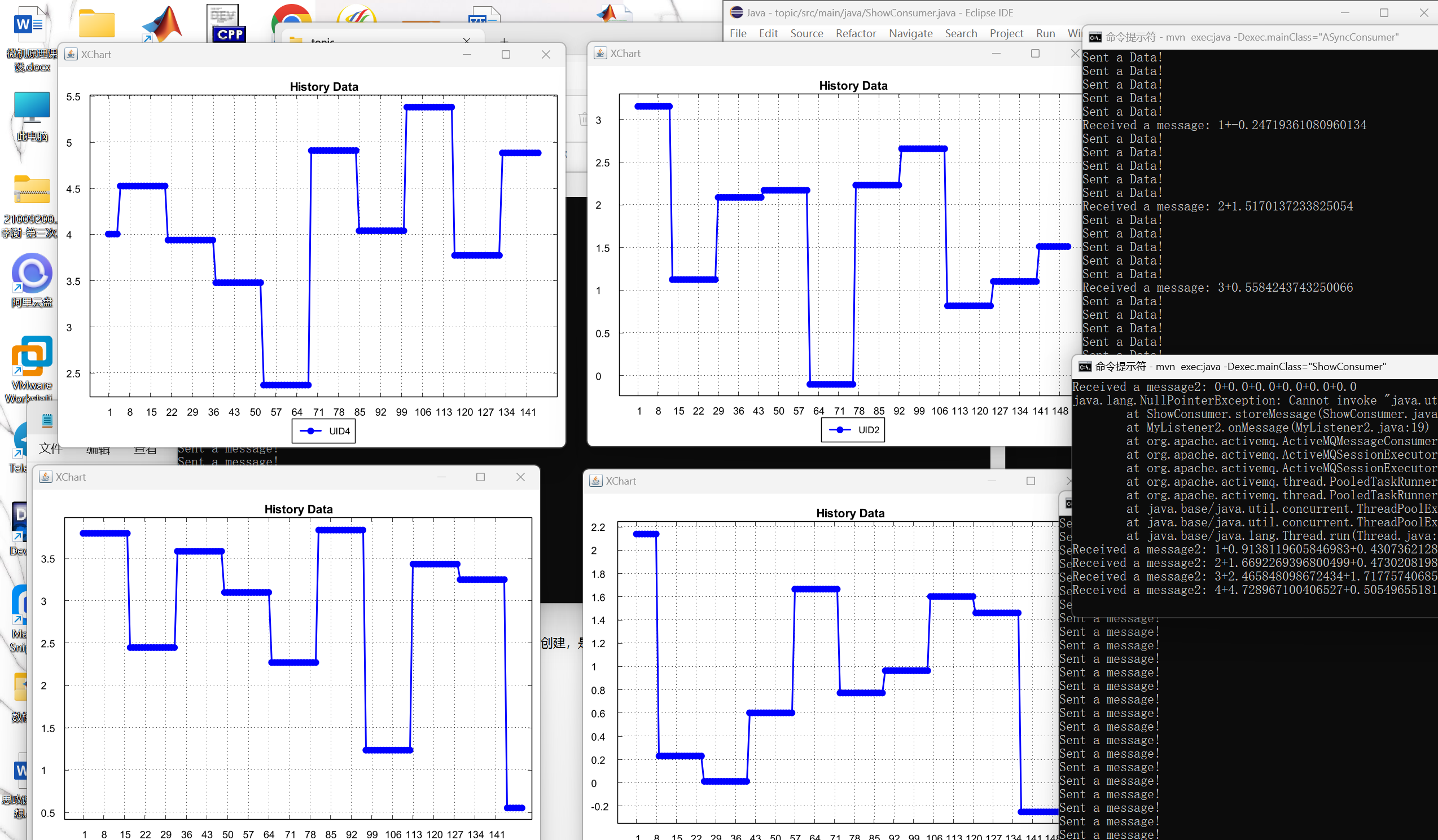Maximize the UID4 XChart window
The image size is (1438, 840).
[x=506, y=54]
